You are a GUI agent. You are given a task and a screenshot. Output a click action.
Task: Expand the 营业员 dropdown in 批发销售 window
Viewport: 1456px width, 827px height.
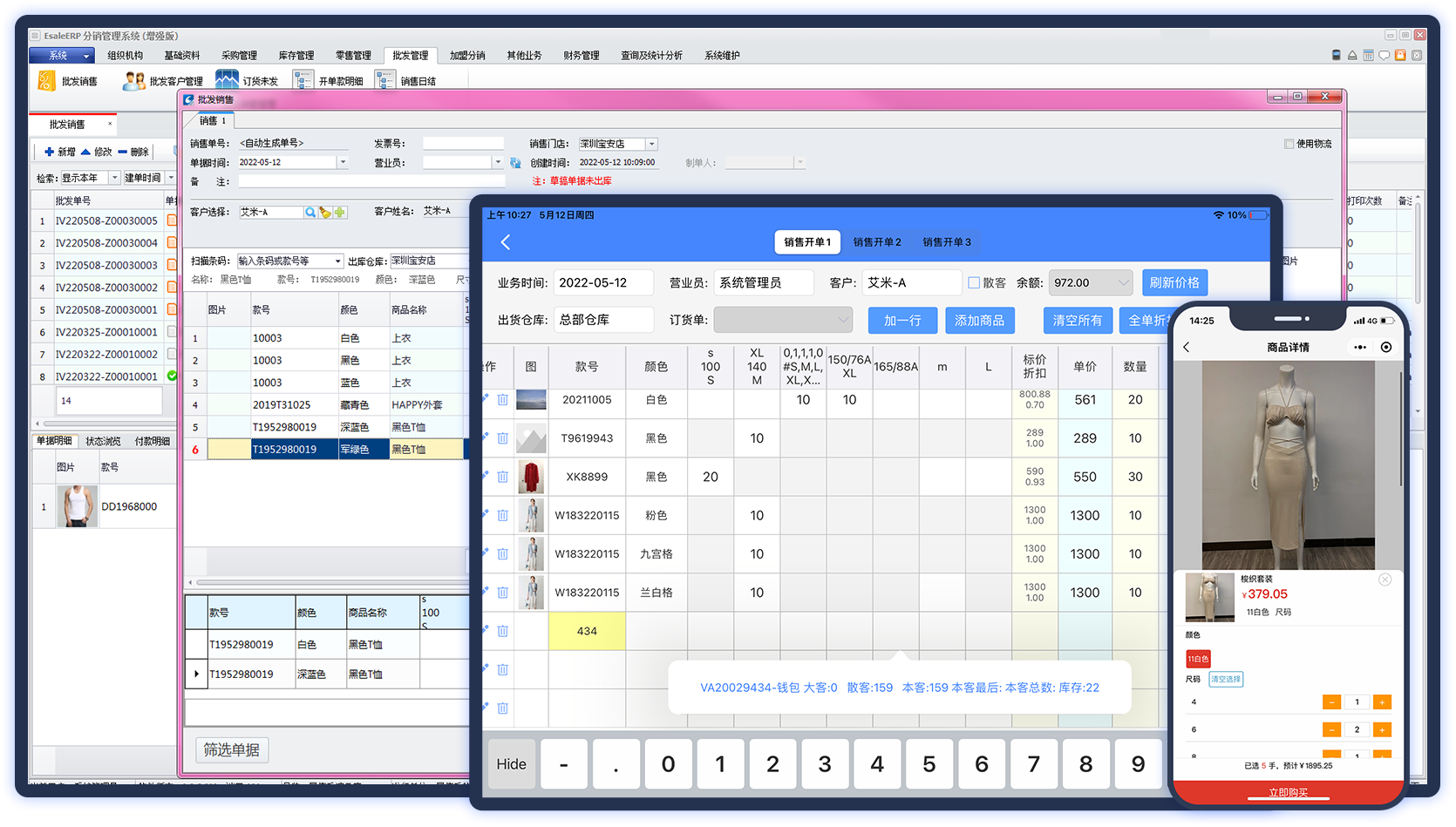pyautogui.click(x=498, y=162)
